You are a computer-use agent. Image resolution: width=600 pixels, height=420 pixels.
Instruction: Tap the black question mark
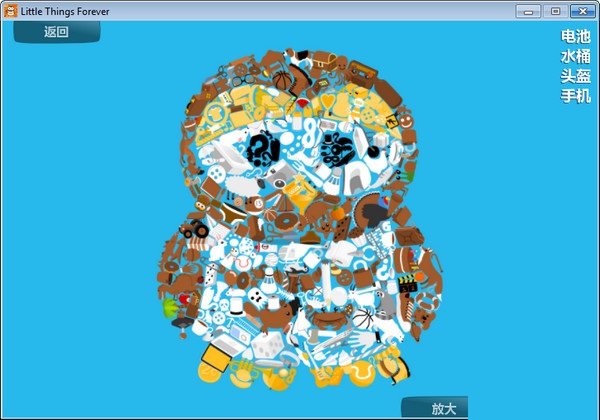click(262, 148)
